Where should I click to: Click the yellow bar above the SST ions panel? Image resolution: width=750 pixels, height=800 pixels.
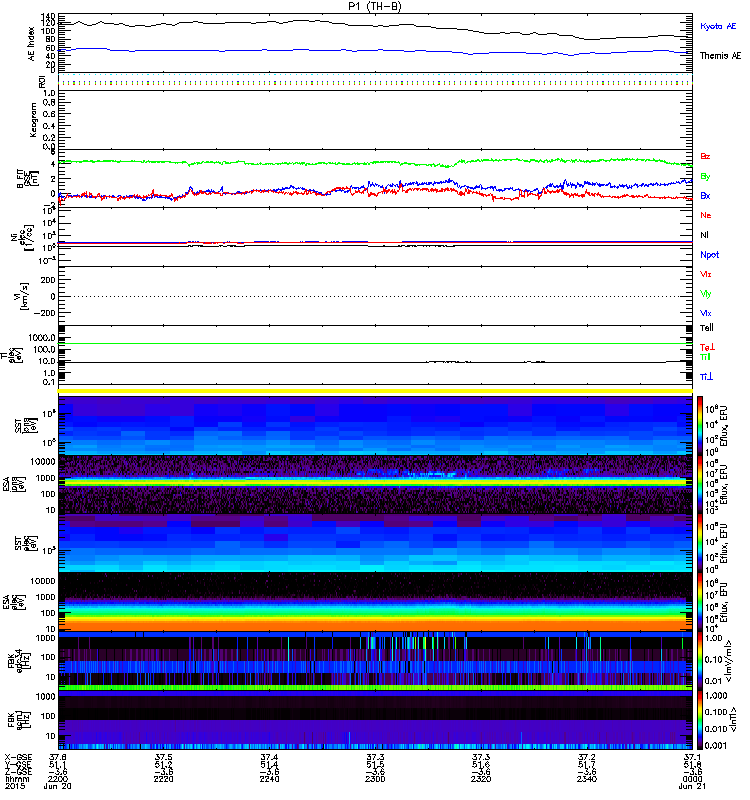pyautogui.click(x=375, y=391)
